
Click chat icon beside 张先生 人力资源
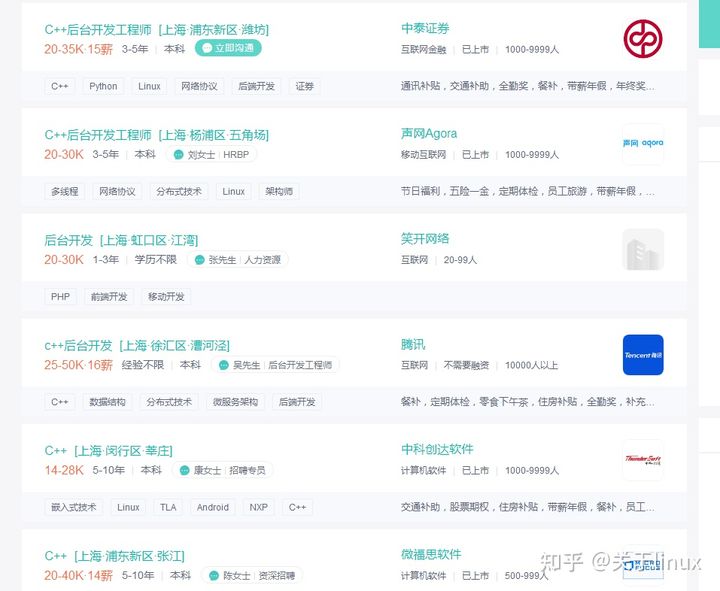199,260
